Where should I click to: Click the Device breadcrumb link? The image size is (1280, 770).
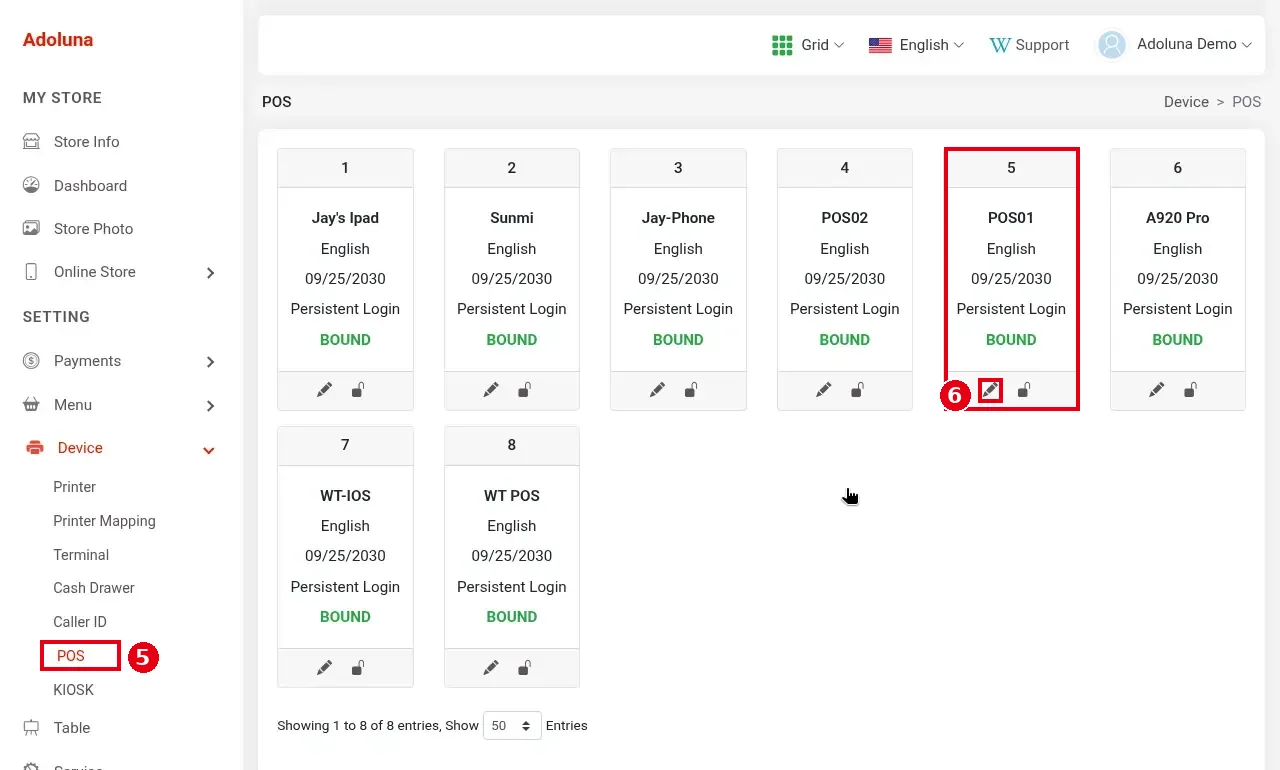[x=1186, y=102]
